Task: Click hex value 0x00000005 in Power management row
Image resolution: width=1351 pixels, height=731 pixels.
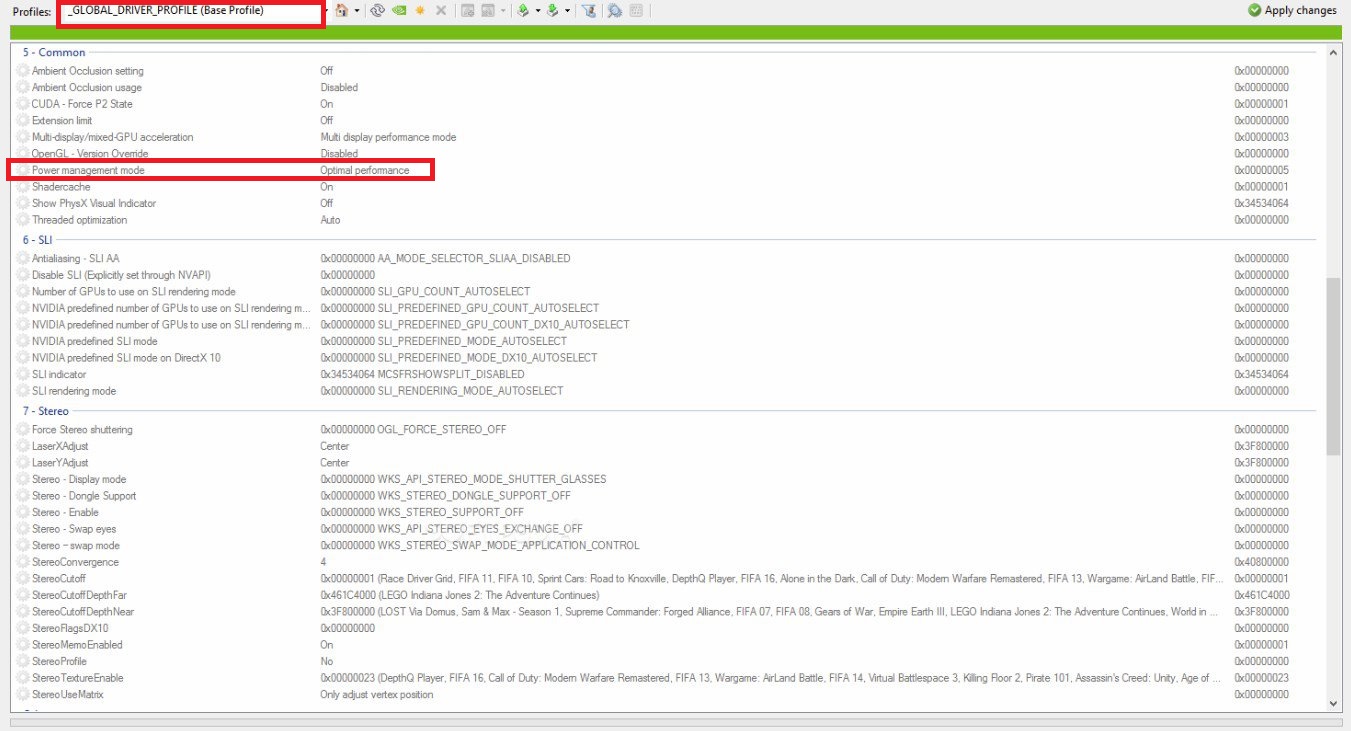Action: [x=1261, y=170]
